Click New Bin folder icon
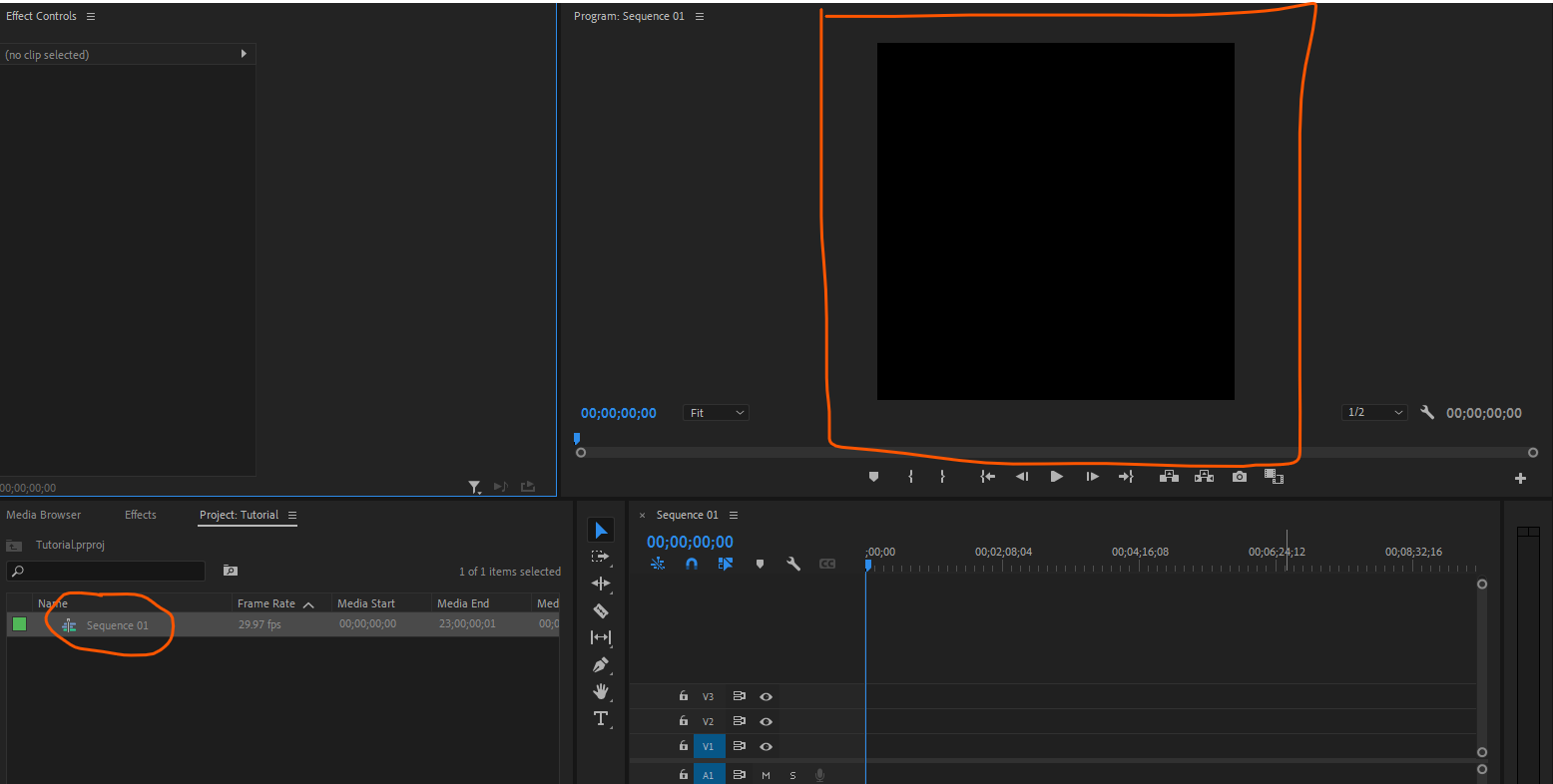 click(231, 571)
